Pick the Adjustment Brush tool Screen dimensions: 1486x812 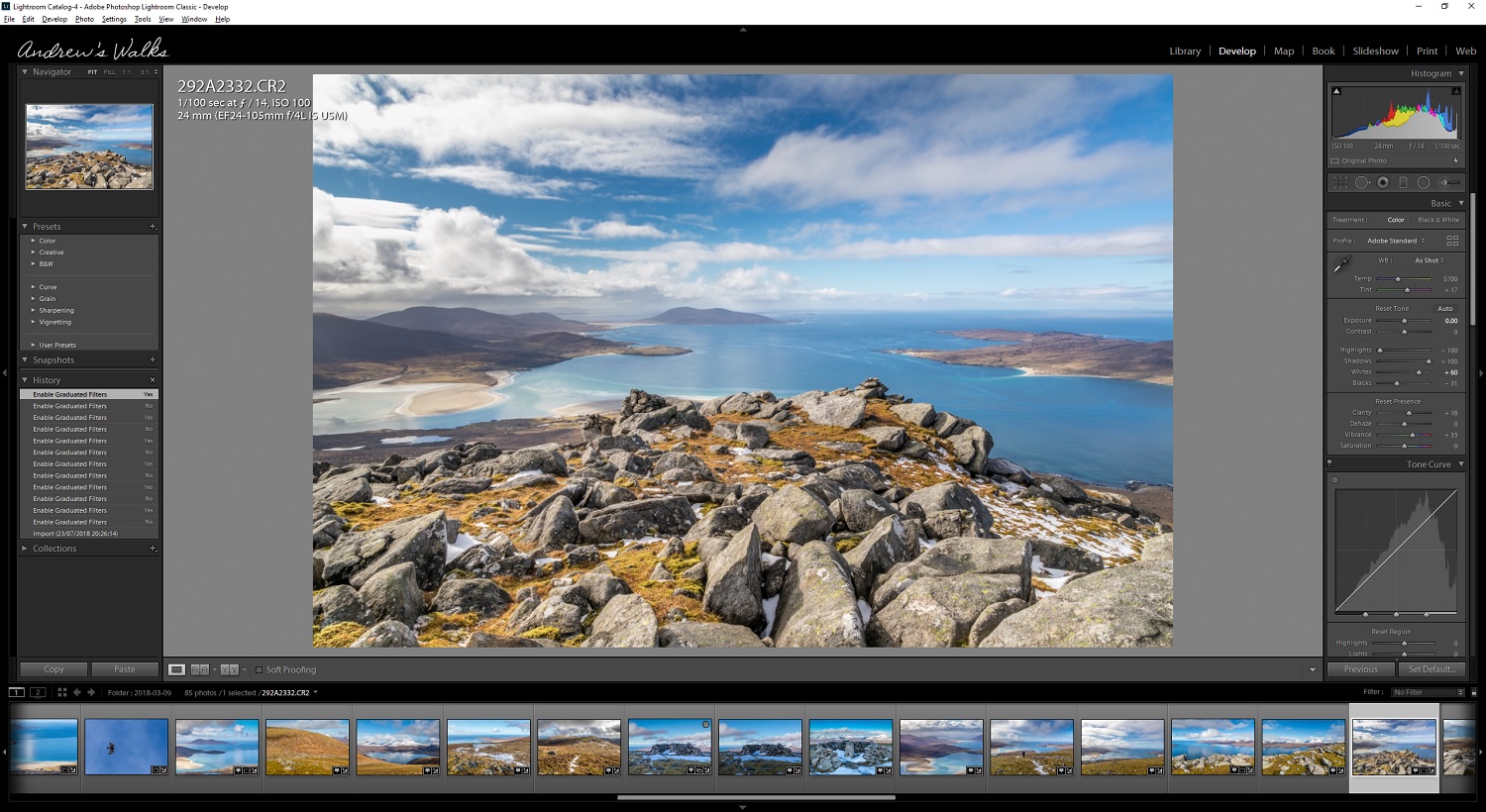1449,182
